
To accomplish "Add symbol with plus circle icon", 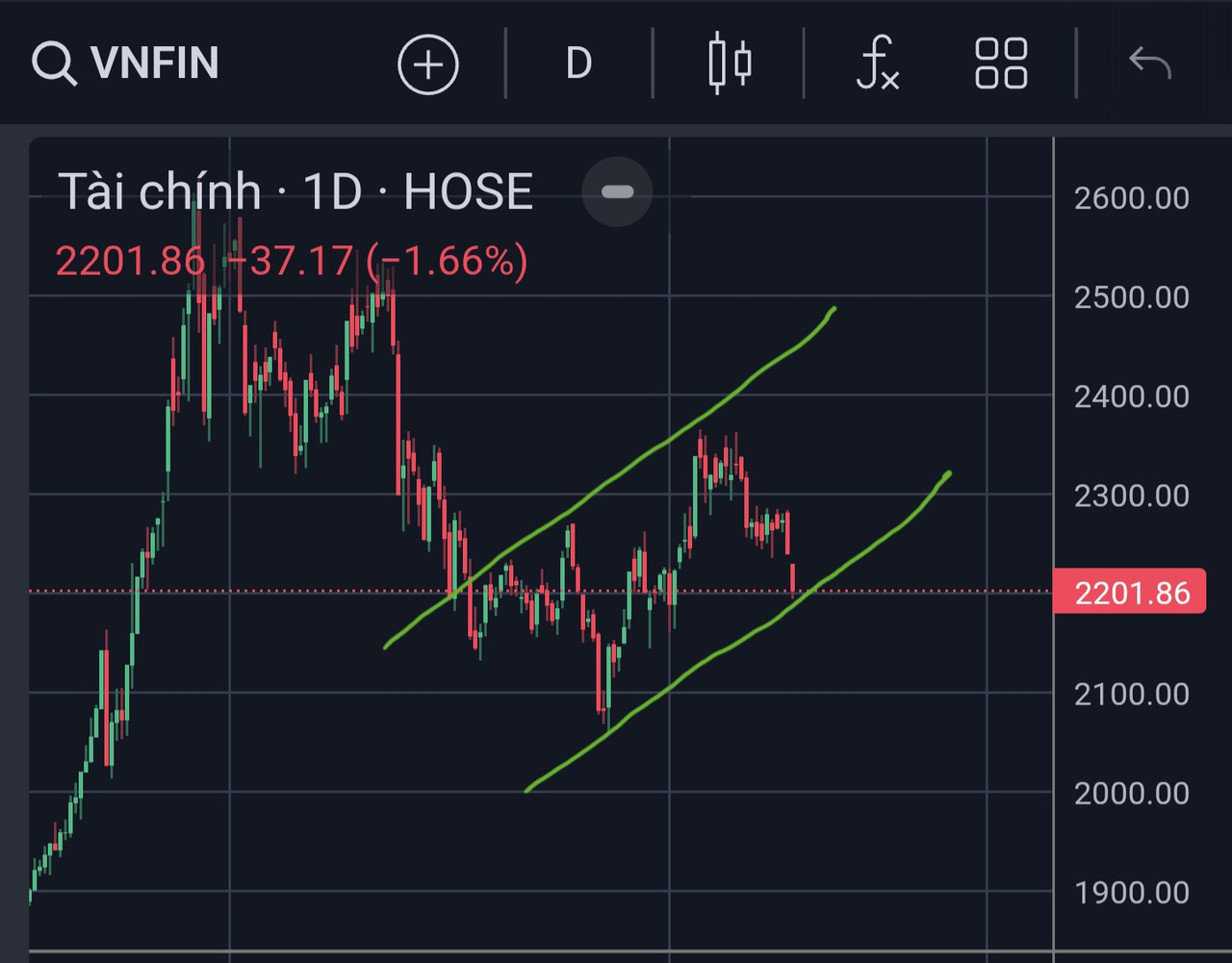I will [428, 64].
